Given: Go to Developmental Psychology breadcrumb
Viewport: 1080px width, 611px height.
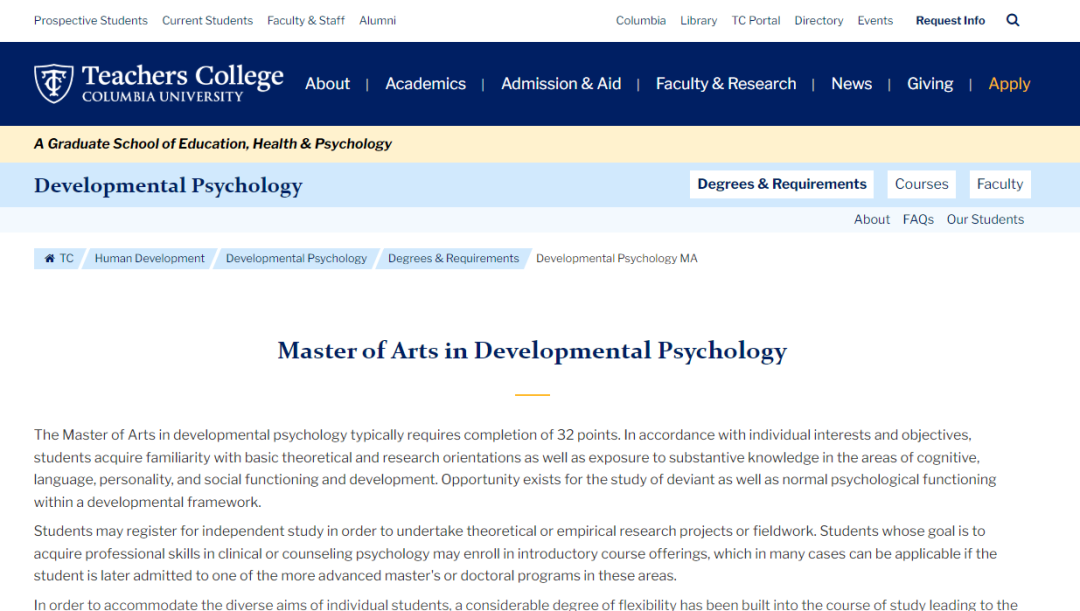Looking at the screenshot, I should tap(296, 258).
